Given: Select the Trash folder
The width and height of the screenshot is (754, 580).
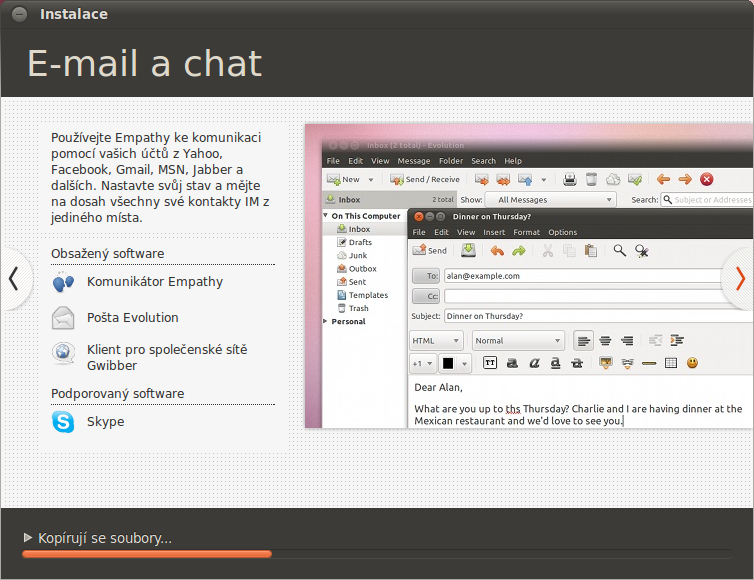Looking at the screenshot, I should tap(353, 308).
